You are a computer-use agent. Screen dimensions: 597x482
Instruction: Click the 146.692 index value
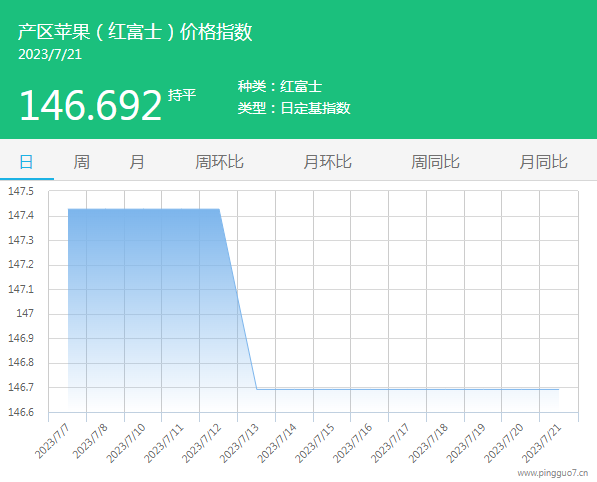click(x=91, y=105)
